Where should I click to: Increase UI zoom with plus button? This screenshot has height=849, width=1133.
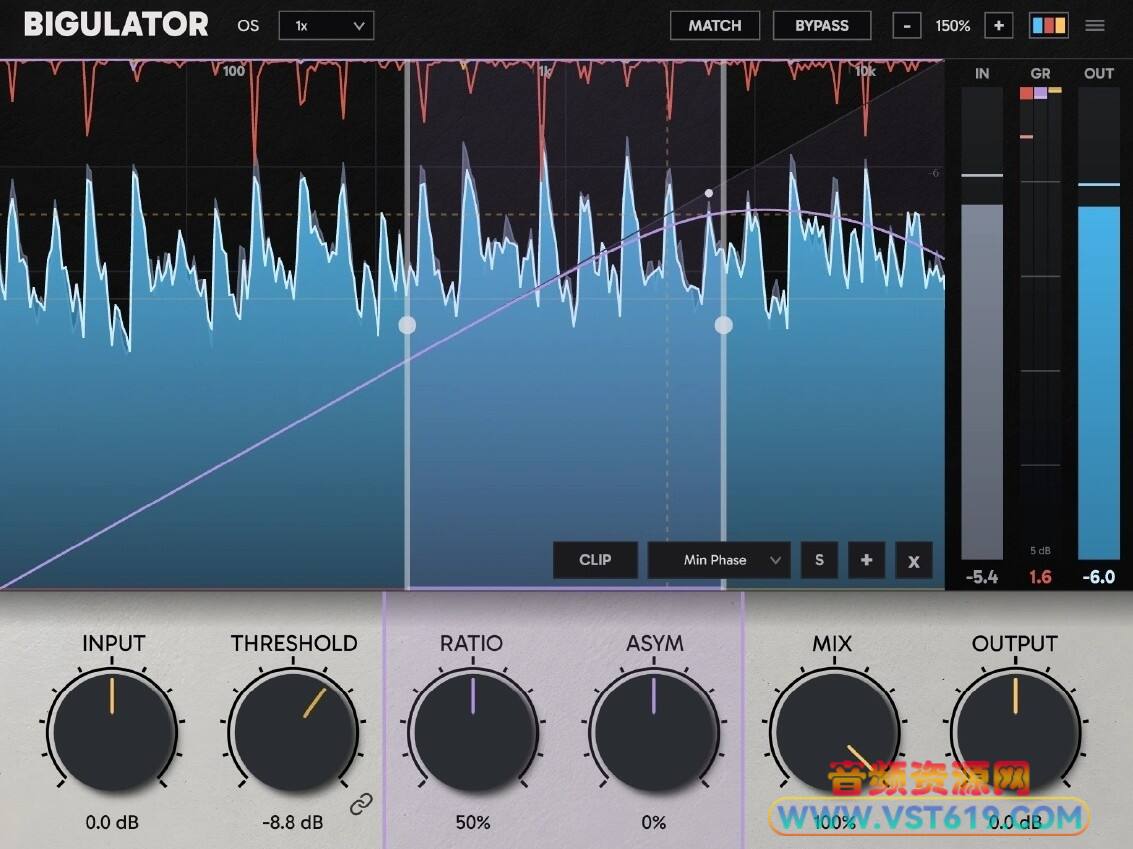coord(999,26)
